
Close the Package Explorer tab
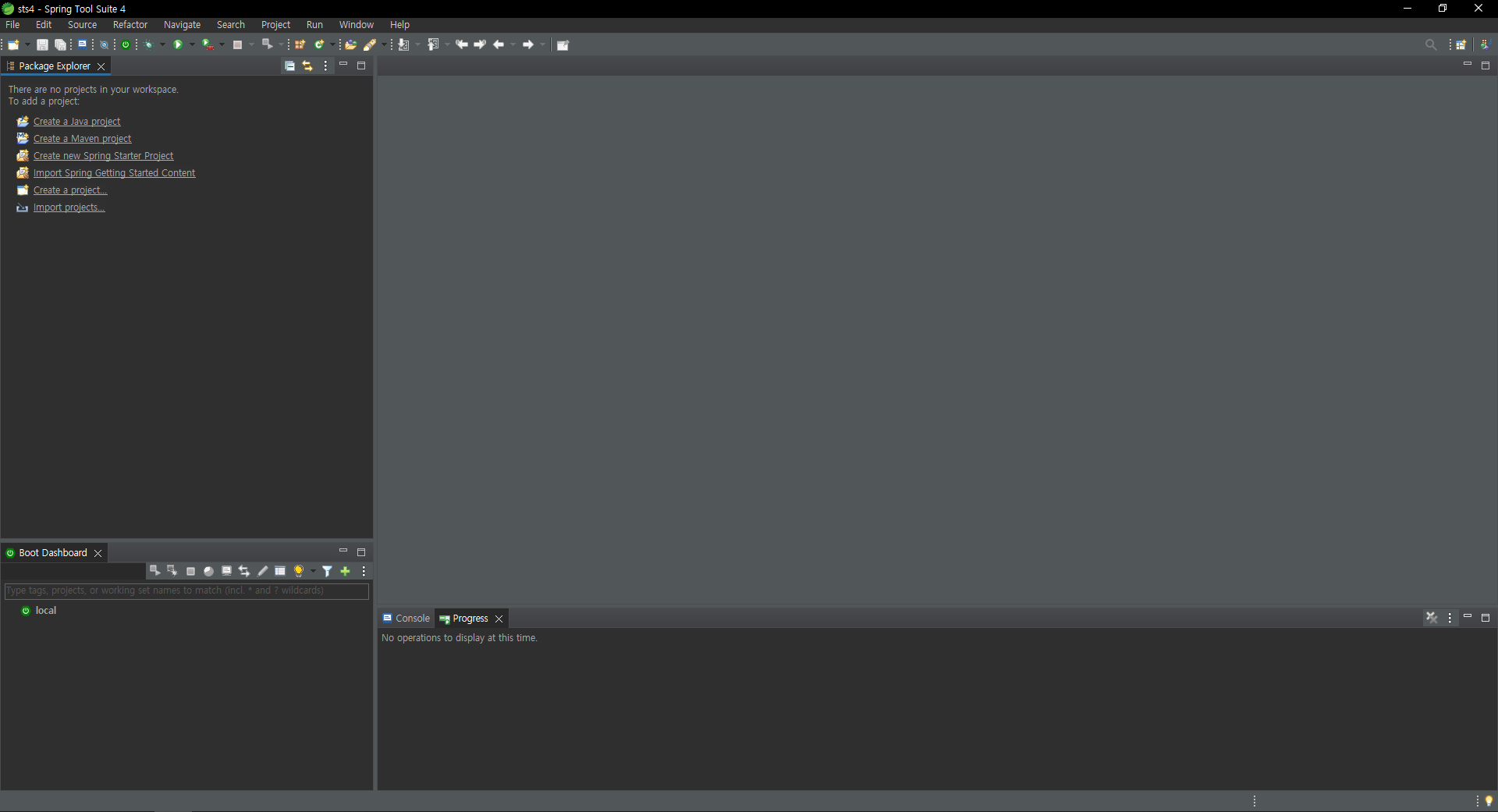101,66
